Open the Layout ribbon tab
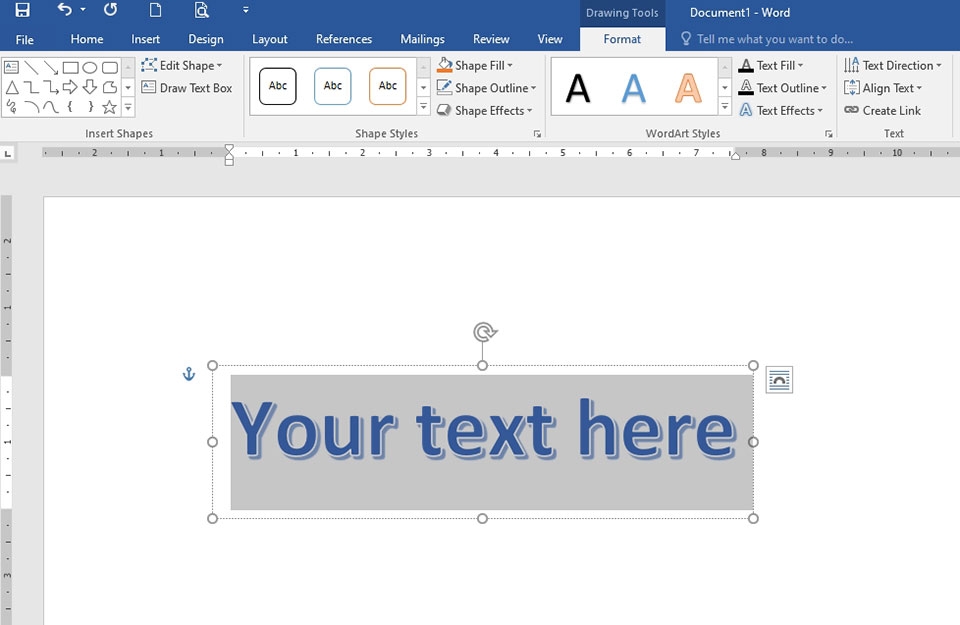960x625 pixels. click(x=269, y=39)
